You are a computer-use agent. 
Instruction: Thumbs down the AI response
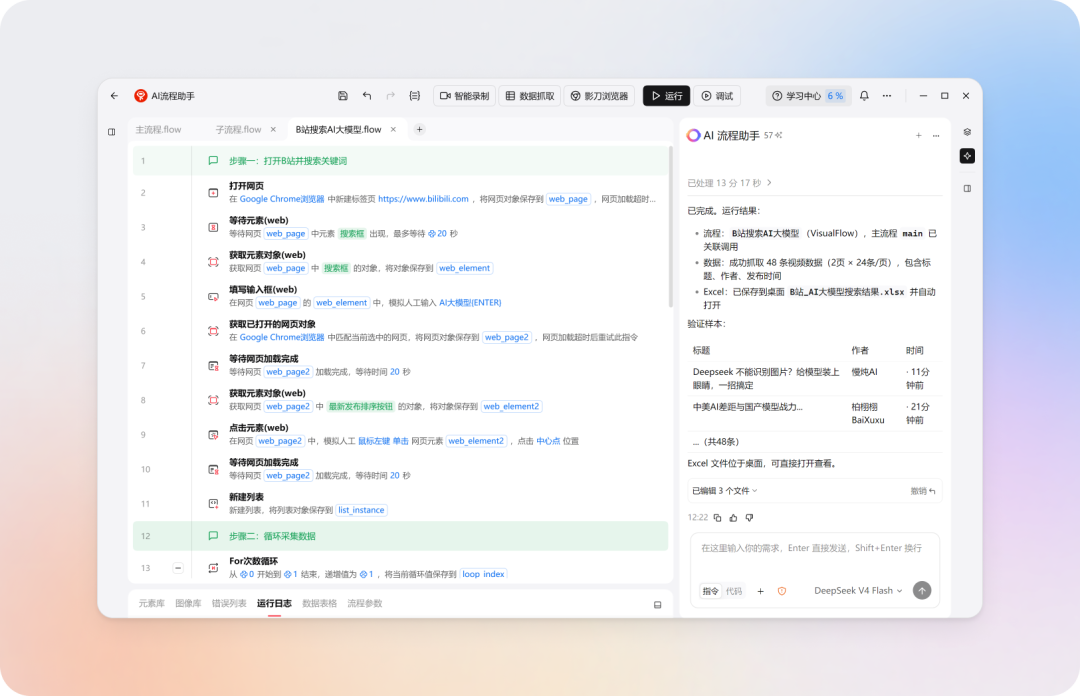(x=749, y=518)
